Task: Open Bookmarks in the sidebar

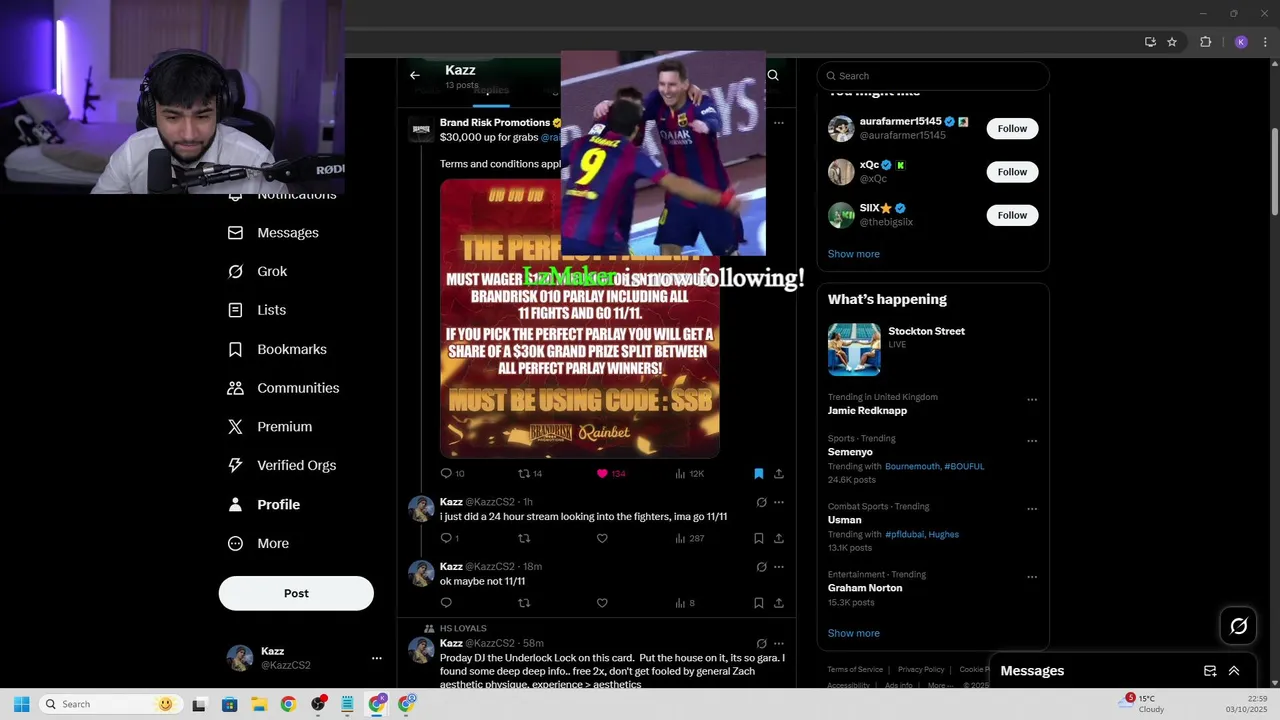Action: [x=277, y=349]
